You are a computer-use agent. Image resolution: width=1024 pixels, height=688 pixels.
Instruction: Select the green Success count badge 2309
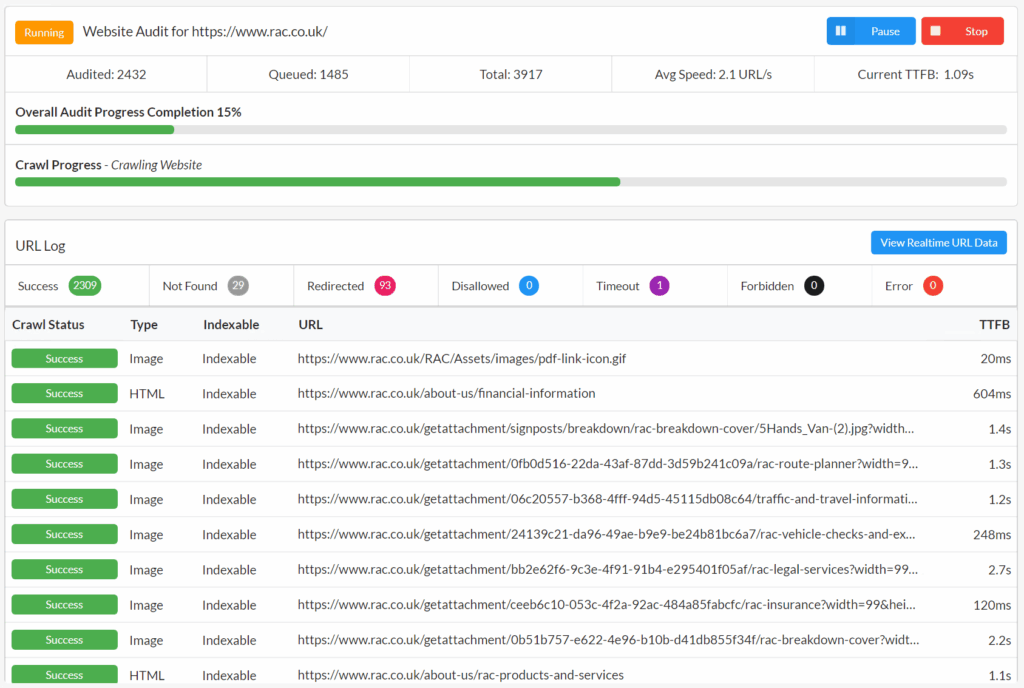tap(85, 286)
